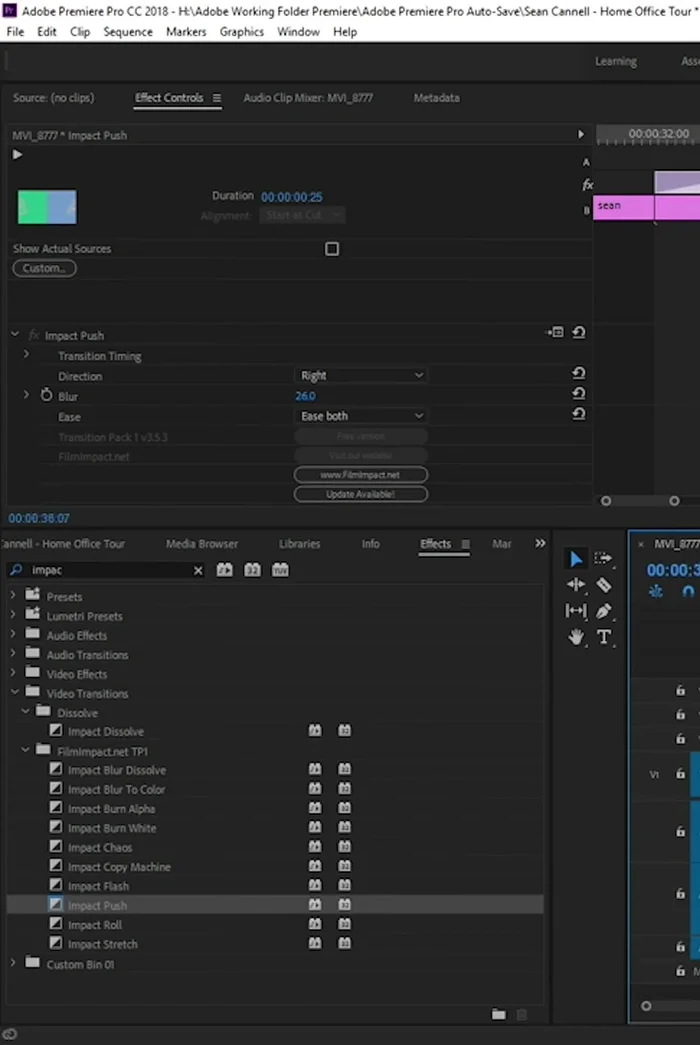Switch to the Media Browser tab

[202, 544]
